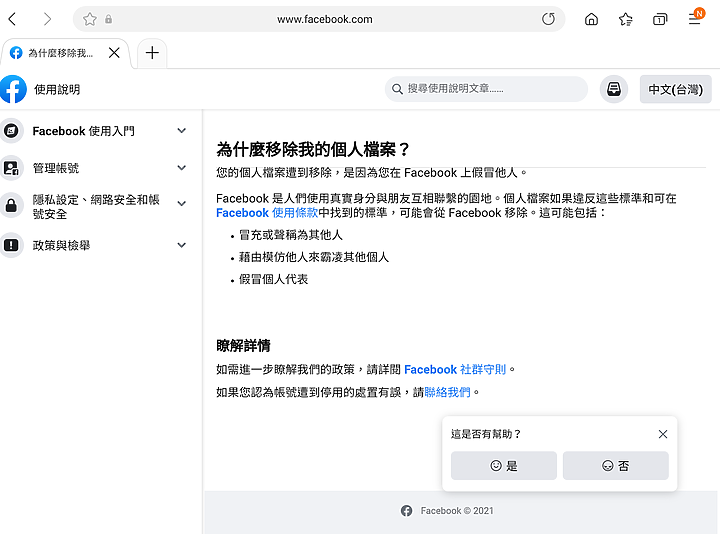The height and width of the screenshot is (534, 720).
Task: Click the 這是否有幫助？ popup question text
Action: click(486, 434)
